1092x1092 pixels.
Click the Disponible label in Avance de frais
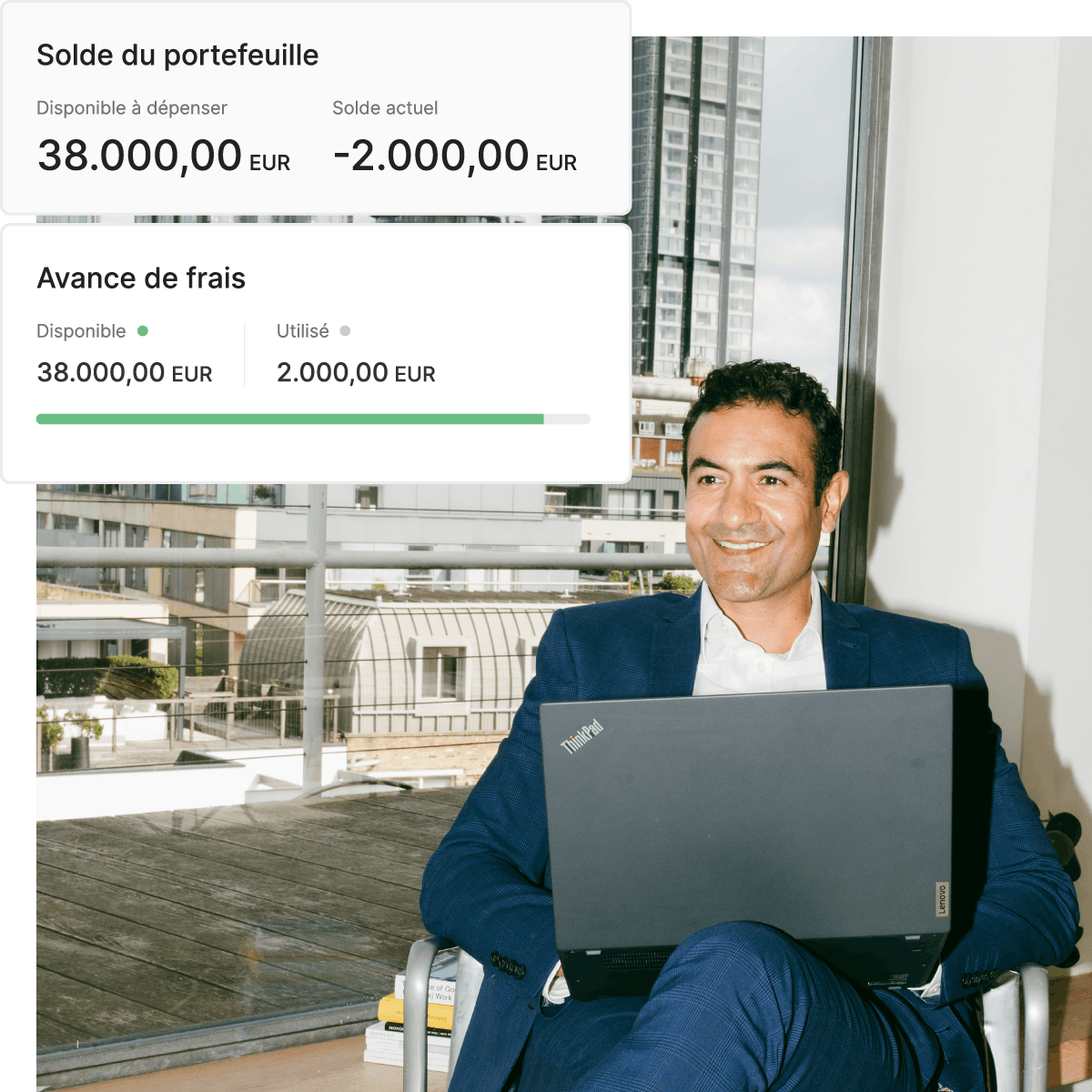point(81,331)
